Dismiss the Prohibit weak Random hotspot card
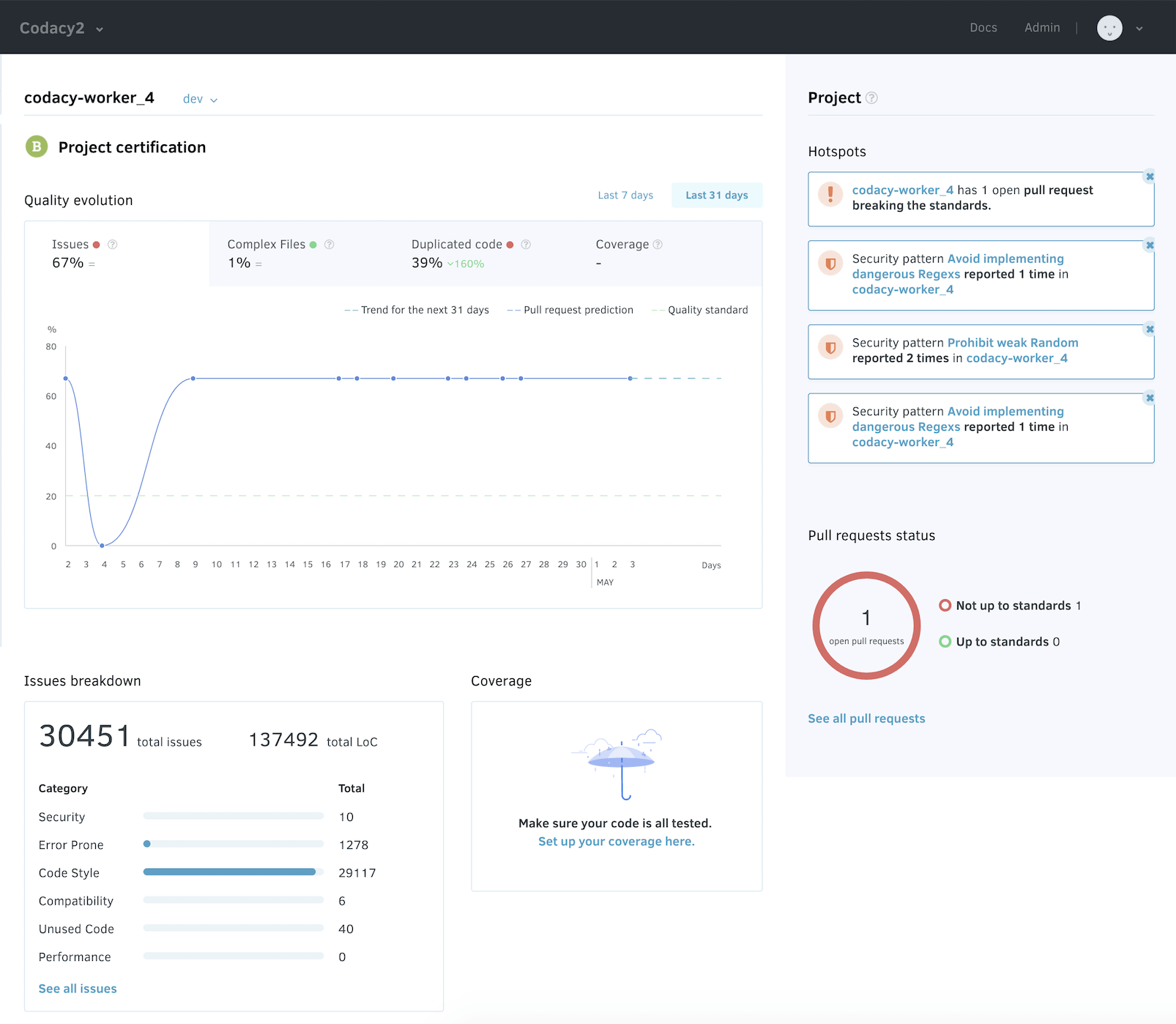The width and height of the screenshot is (1176, 1024). tap(1150, 330)
